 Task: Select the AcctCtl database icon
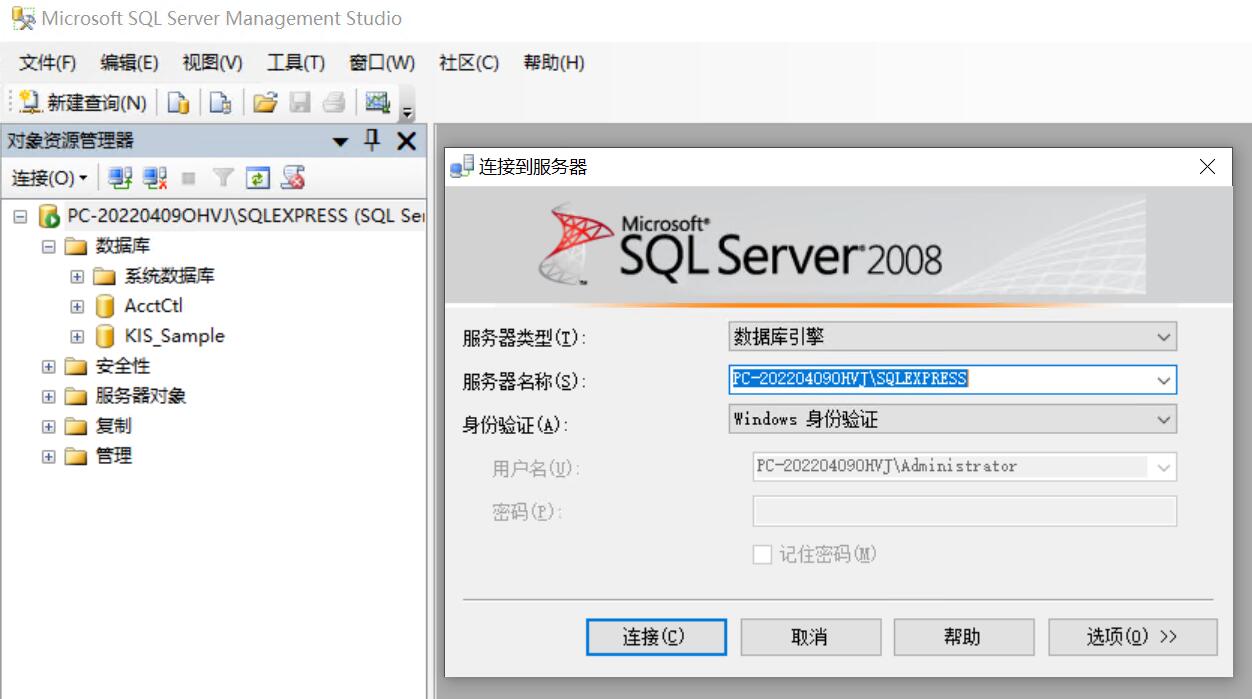click(105, 306)
